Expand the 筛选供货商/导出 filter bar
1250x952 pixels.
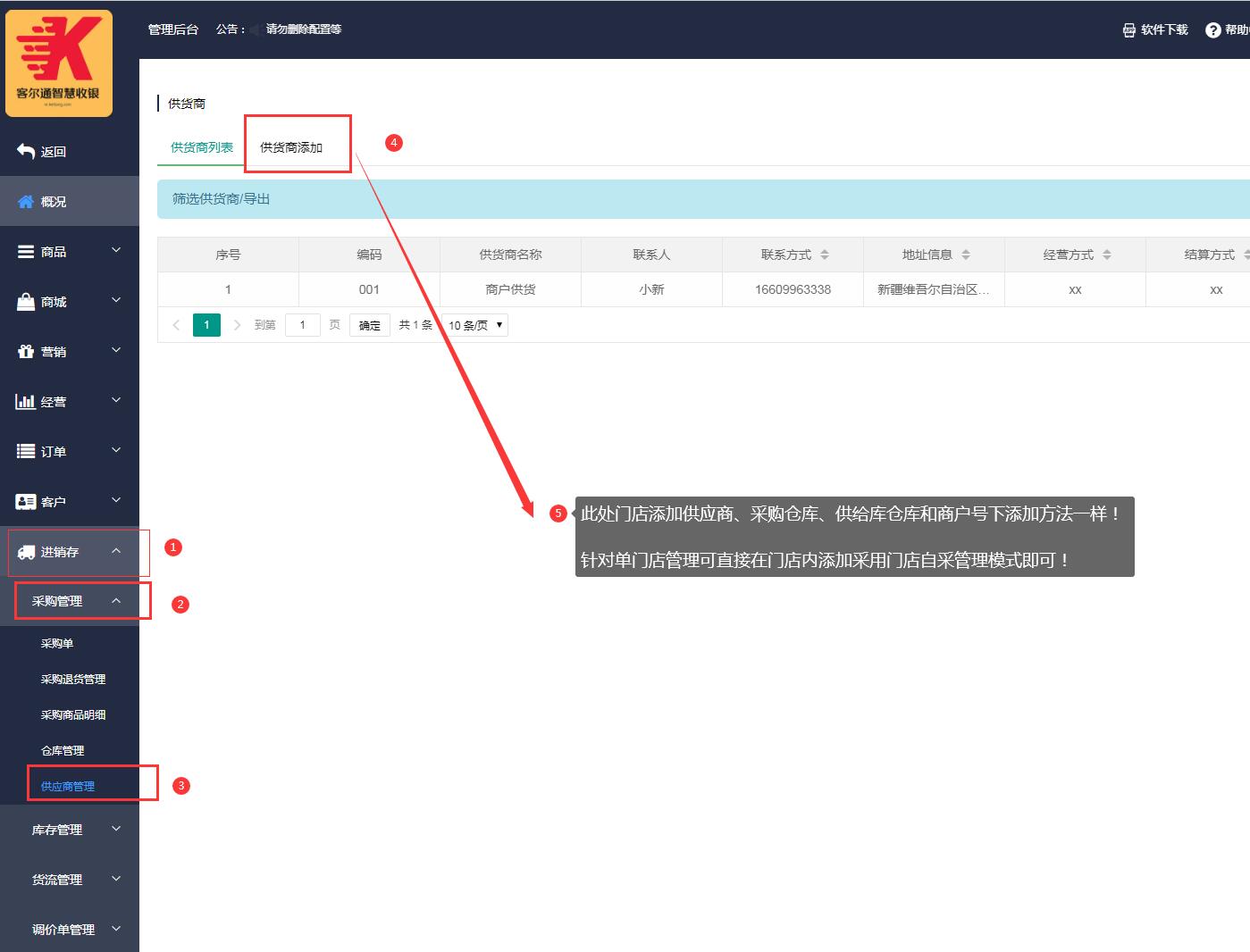[703, 199]
